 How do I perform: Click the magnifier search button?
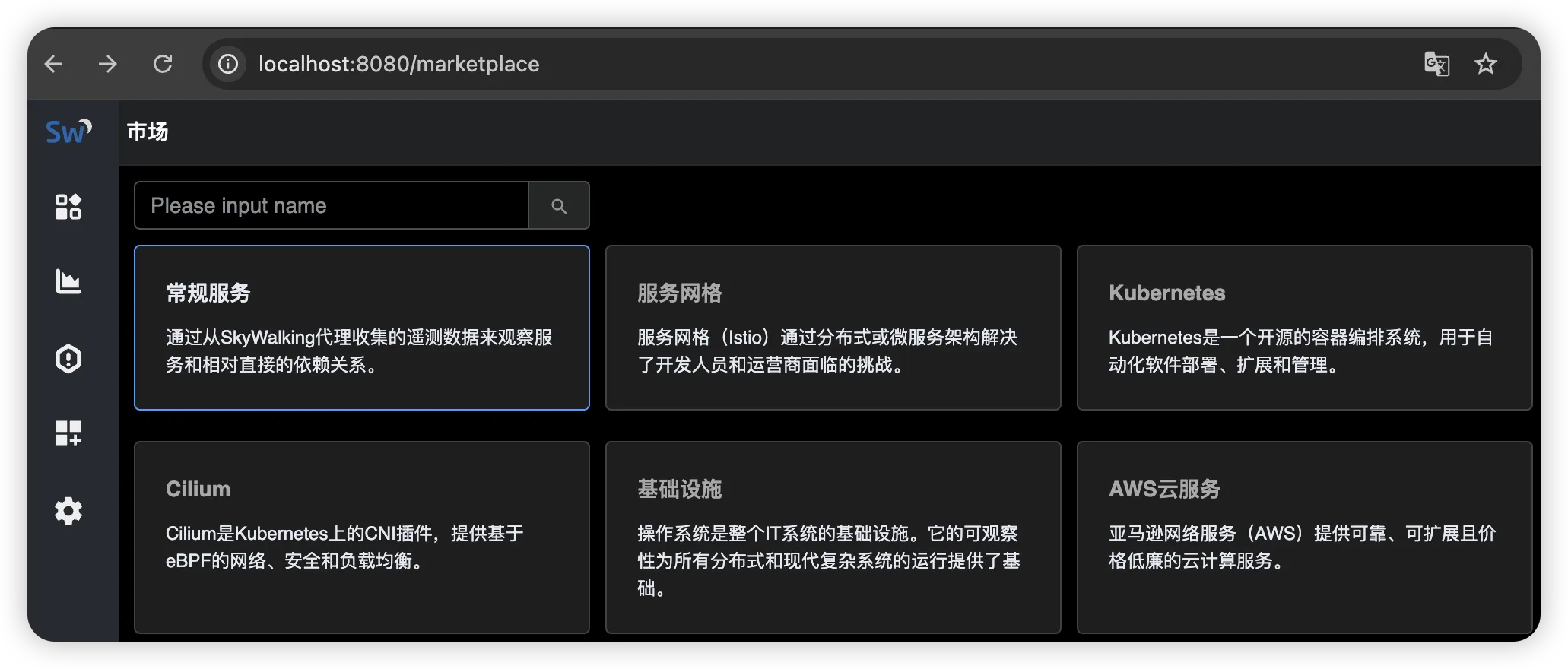(x=559, y=206)
